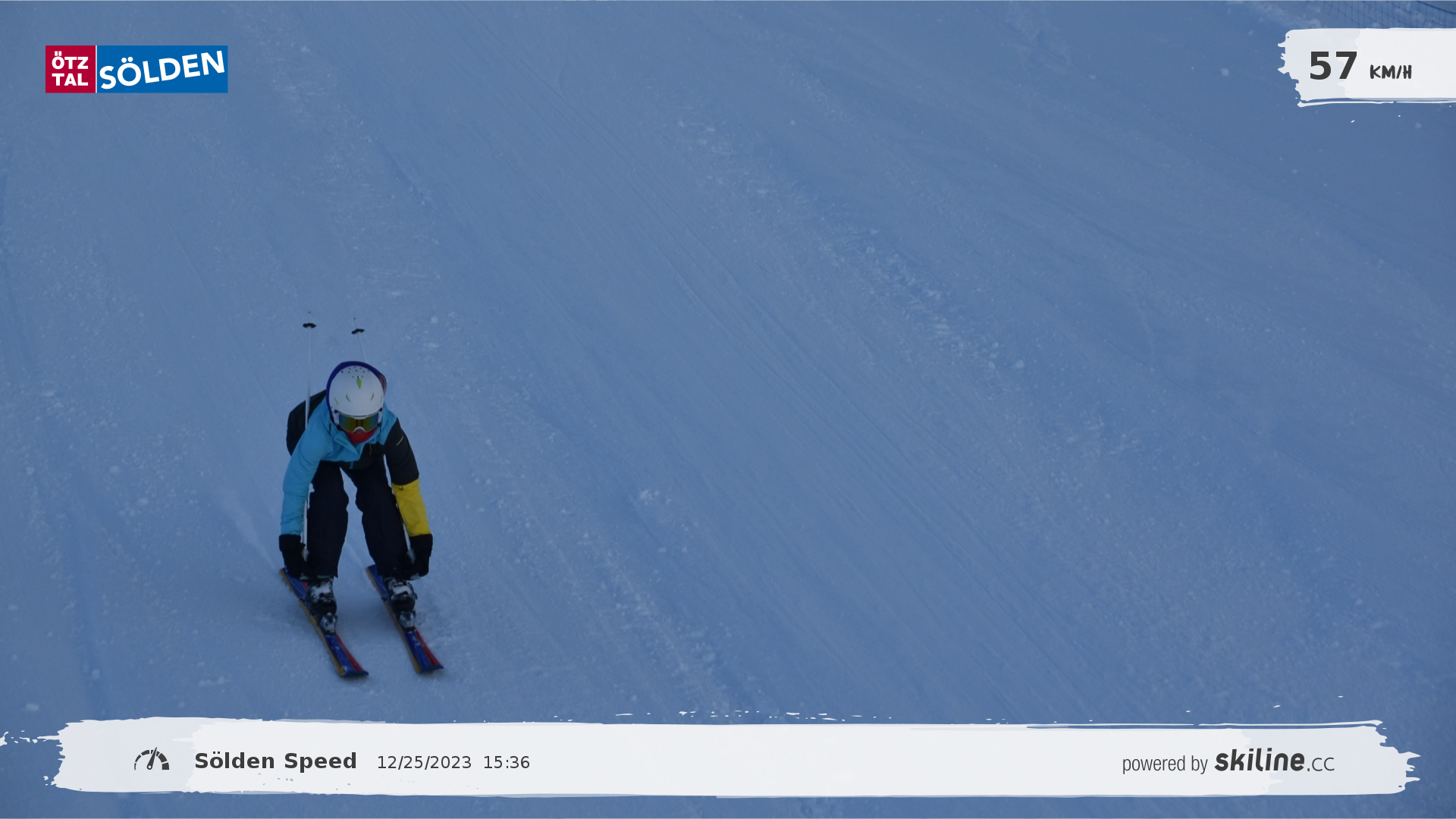
Task: Click the tip of the right ski
Action: pos(430,666)
